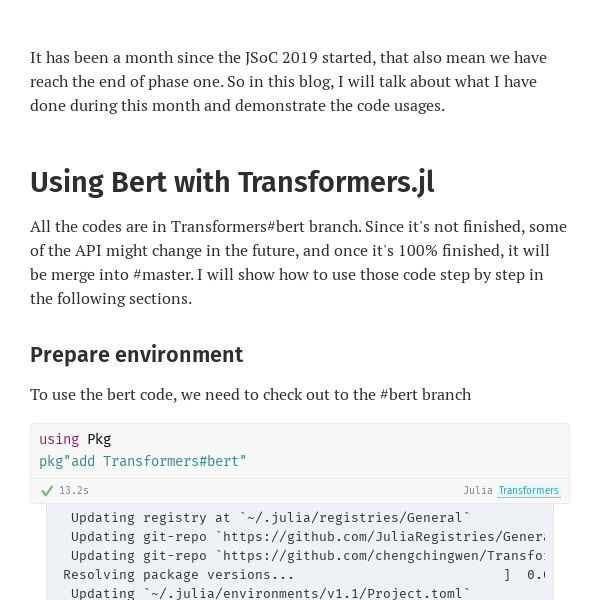The width and height of the screenshot is (600, 600).
Task: Click the intro paragraph about JSoC 2019
Action: click(x=289, y=82)
